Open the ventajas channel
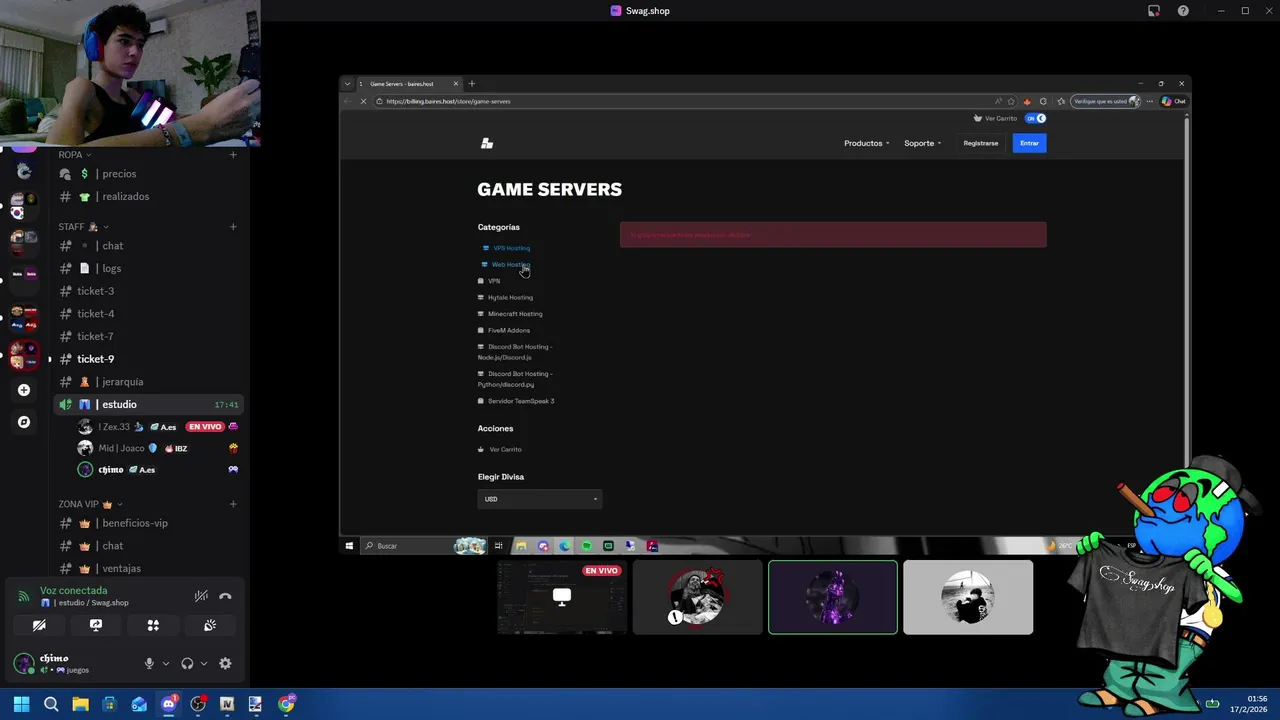1280x720 pixels. coord(148,568)
